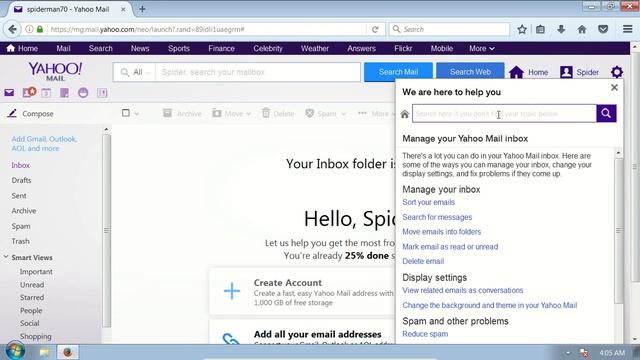Expand the select-all checkbox dropdown arrow

click(x=137, y=114)
